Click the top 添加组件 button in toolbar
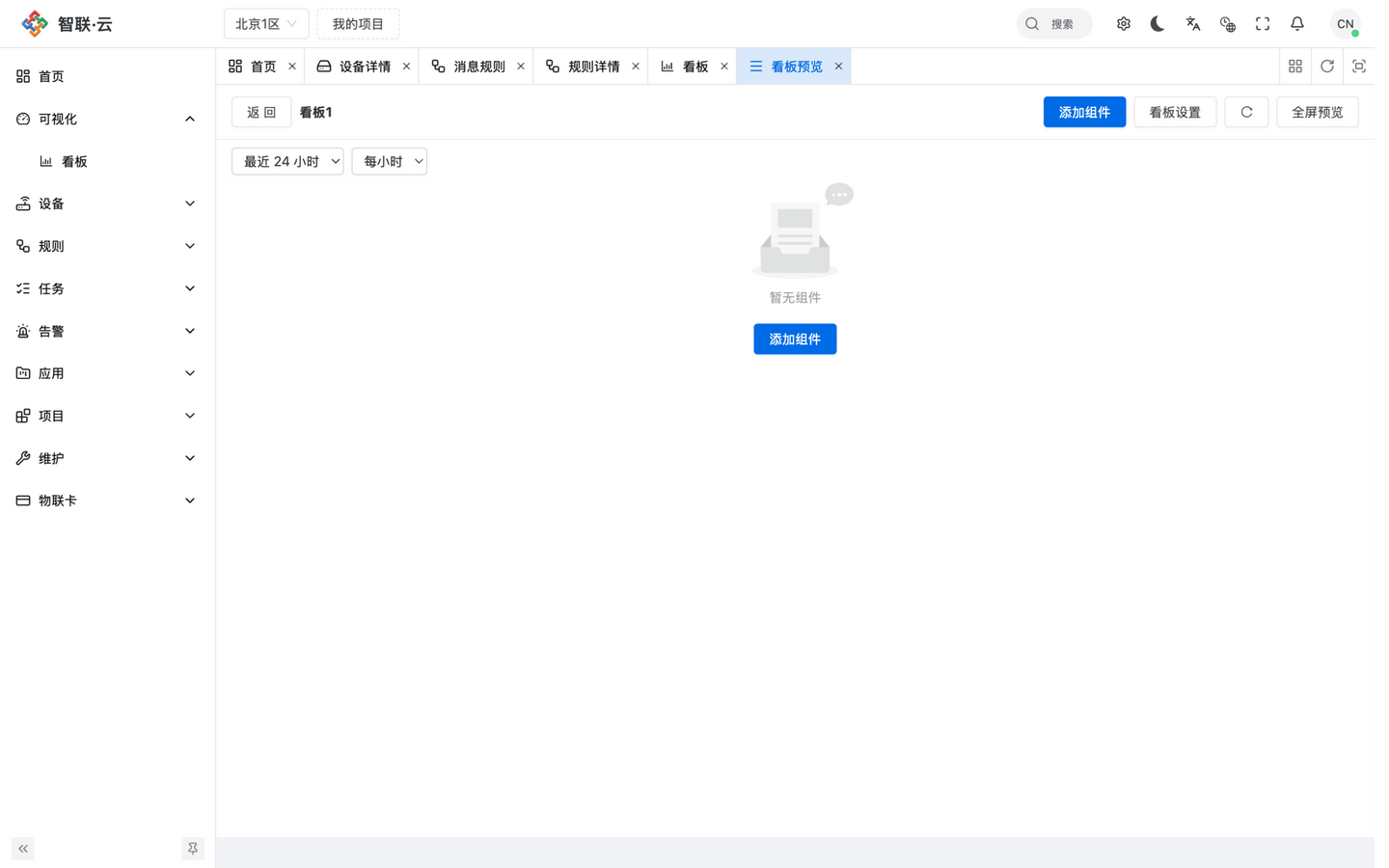This screenshot has height=868, width=1389. click(x=1084, y=112)
